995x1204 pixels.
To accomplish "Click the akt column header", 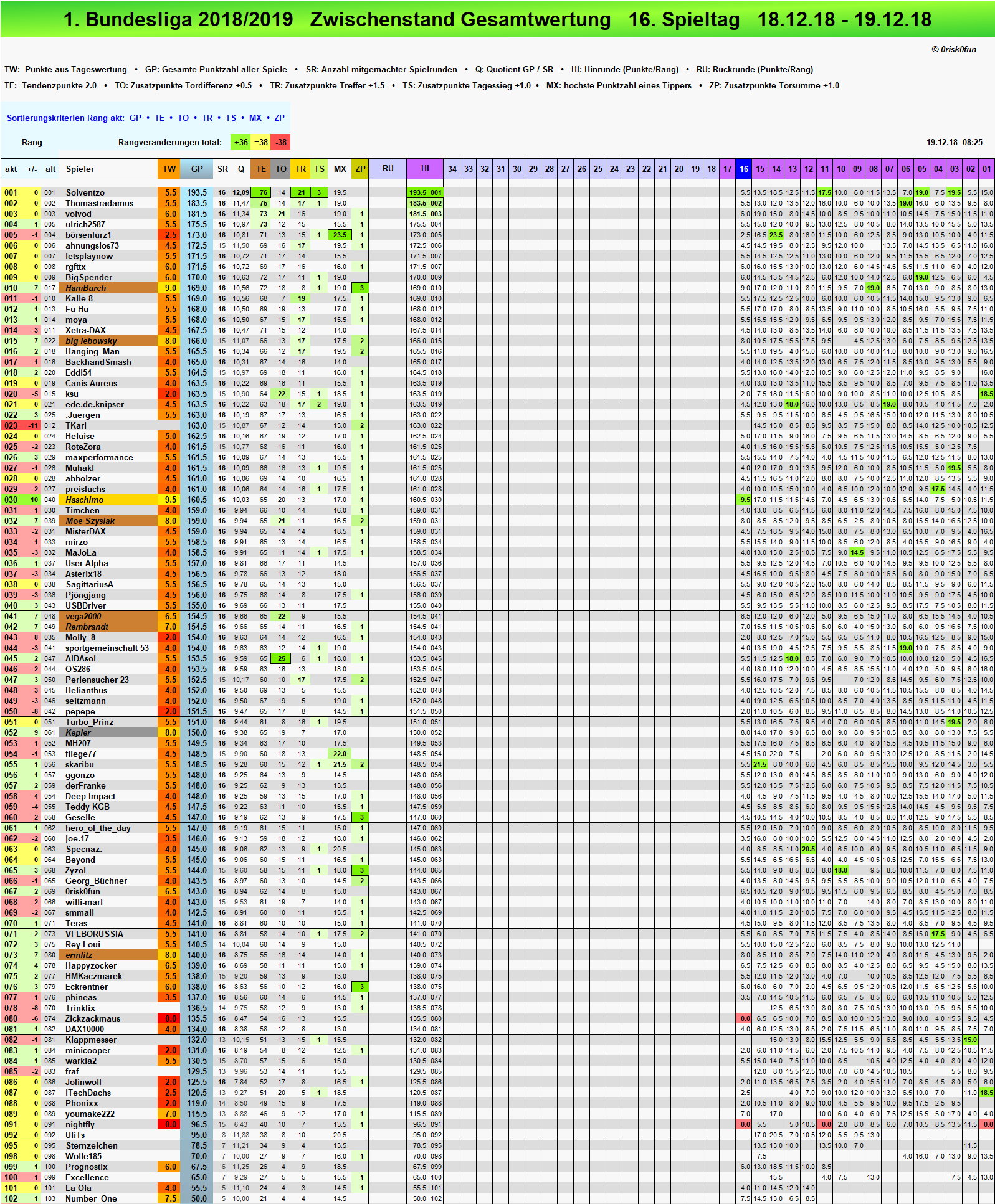I will [11, 169].
